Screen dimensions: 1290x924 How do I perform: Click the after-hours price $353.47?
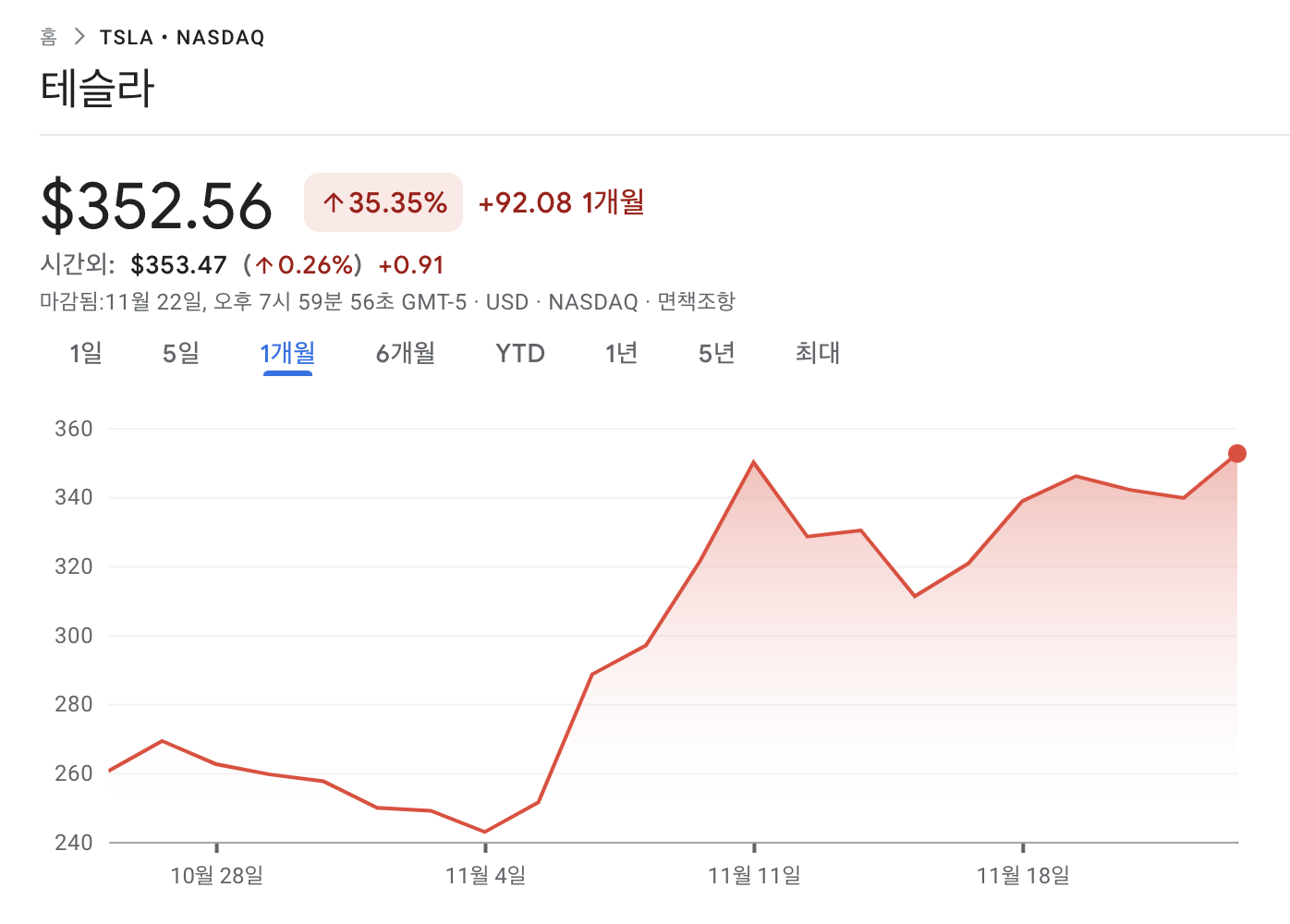tap(179, 265)
